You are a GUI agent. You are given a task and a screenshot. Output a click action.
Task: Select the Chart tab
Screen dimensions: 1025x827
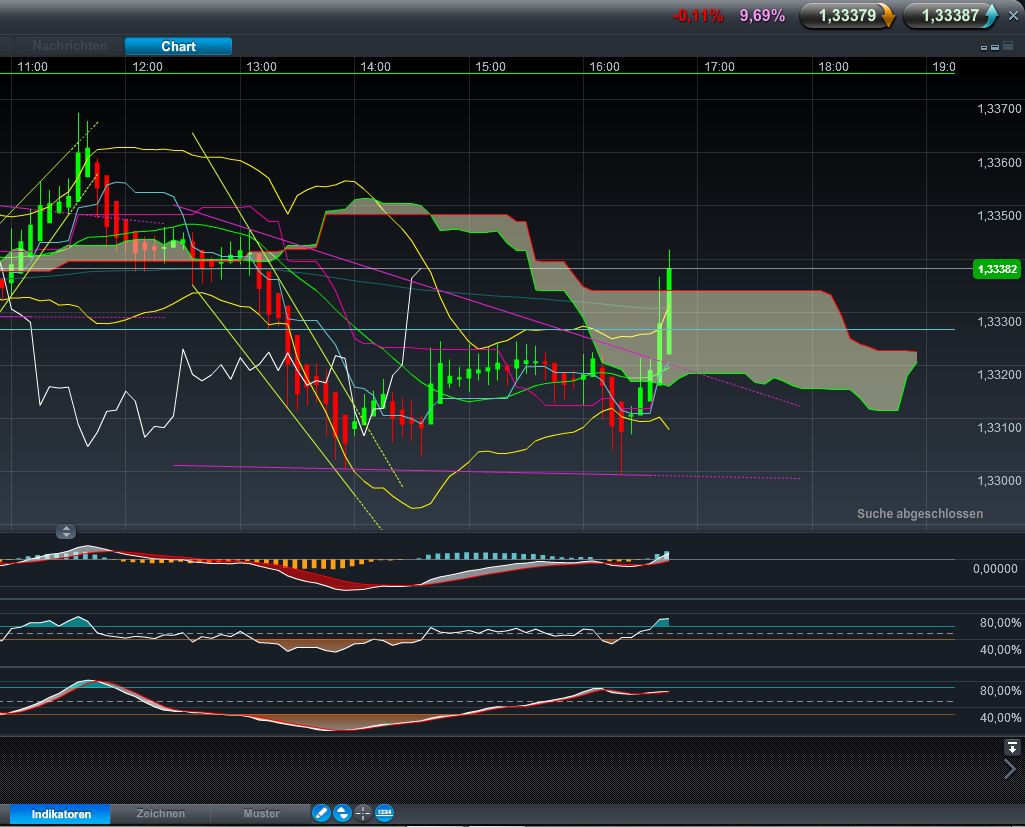(178, 46)
